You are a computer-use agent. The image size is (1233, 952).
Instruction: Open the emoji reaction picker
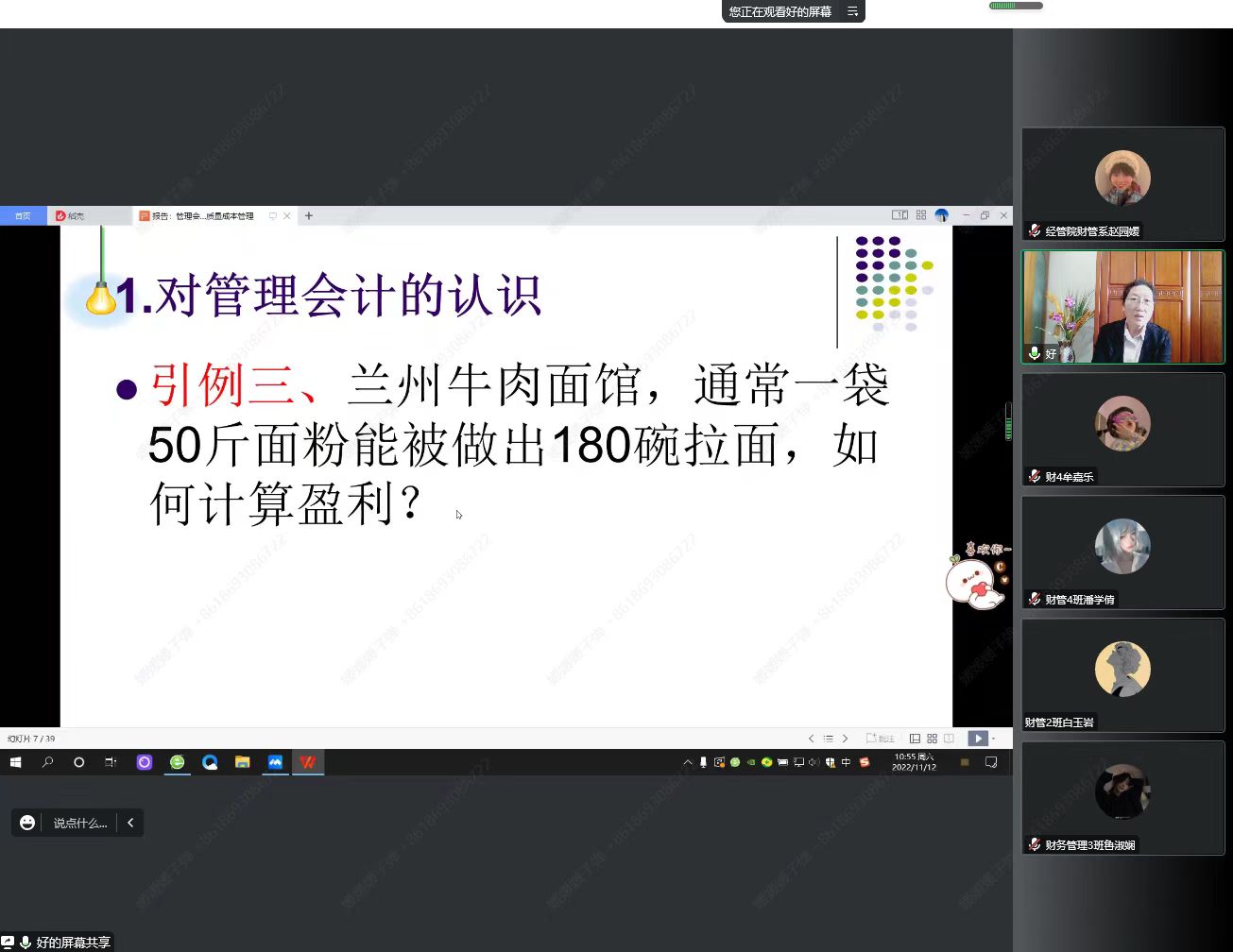(27, 823)
